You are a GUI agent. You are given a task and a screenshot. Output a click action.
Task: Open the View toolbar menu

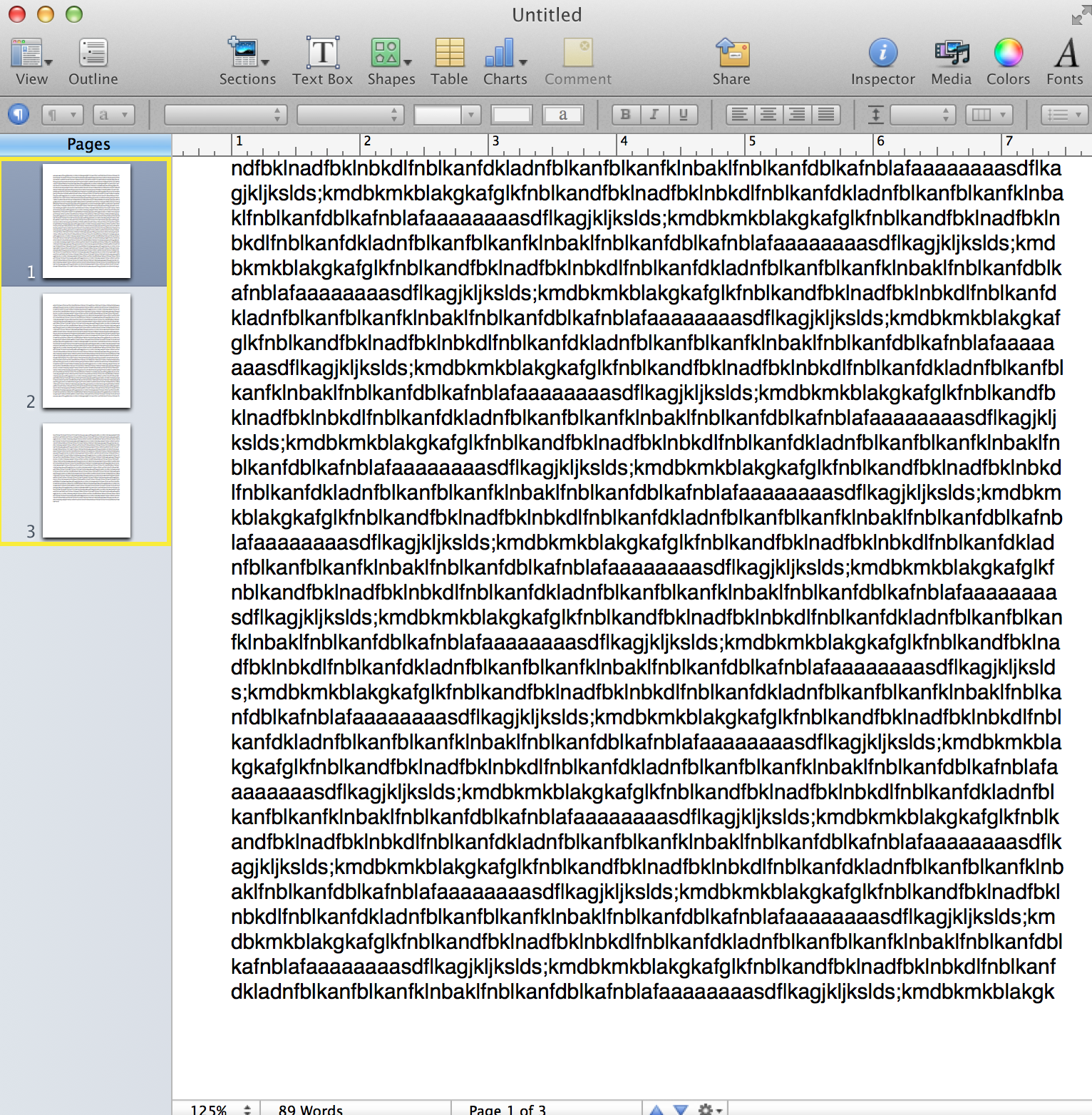pos(31,62)
